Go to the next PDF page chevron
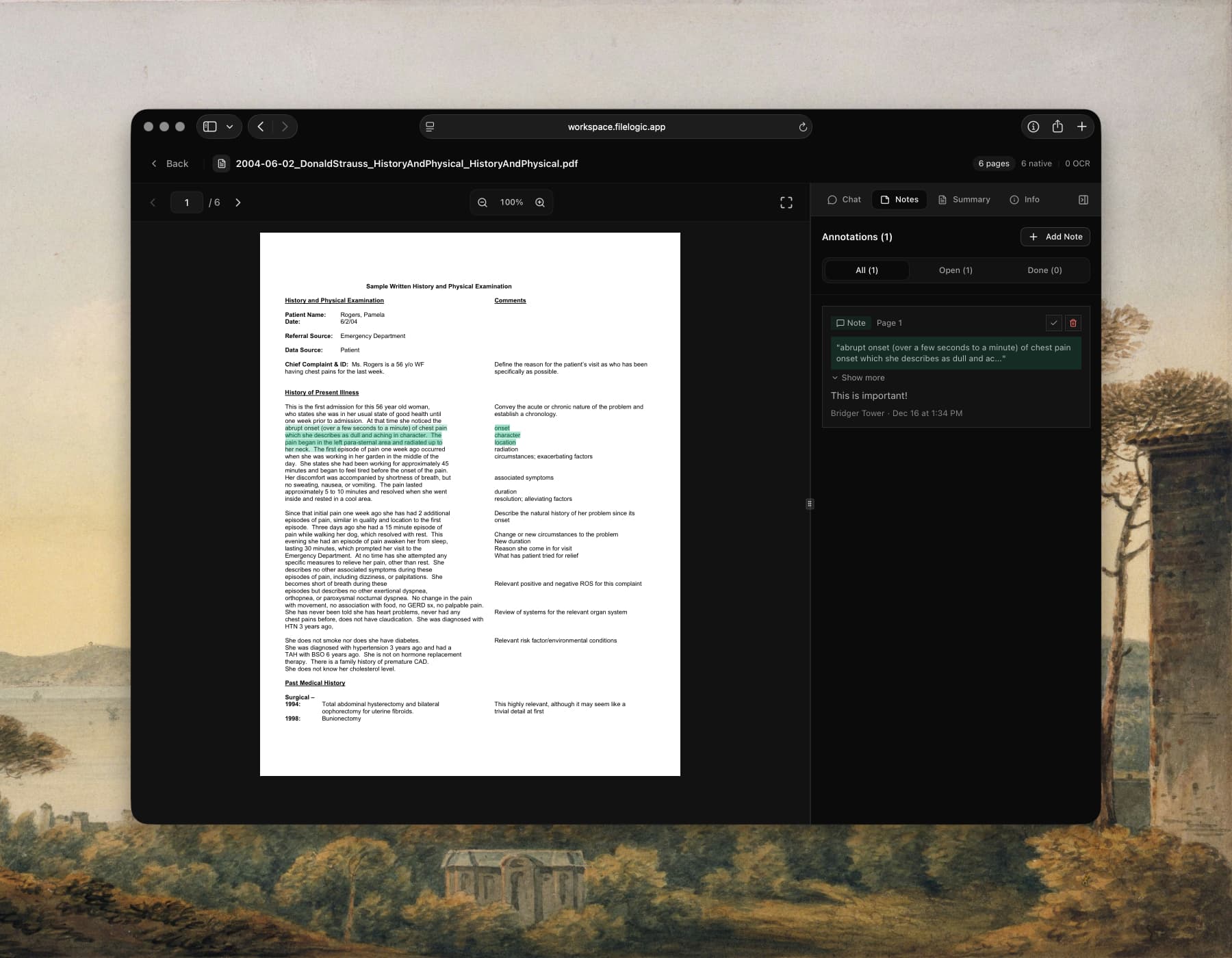This screenshot has height=958, width=1232. [x=238, y=202]
